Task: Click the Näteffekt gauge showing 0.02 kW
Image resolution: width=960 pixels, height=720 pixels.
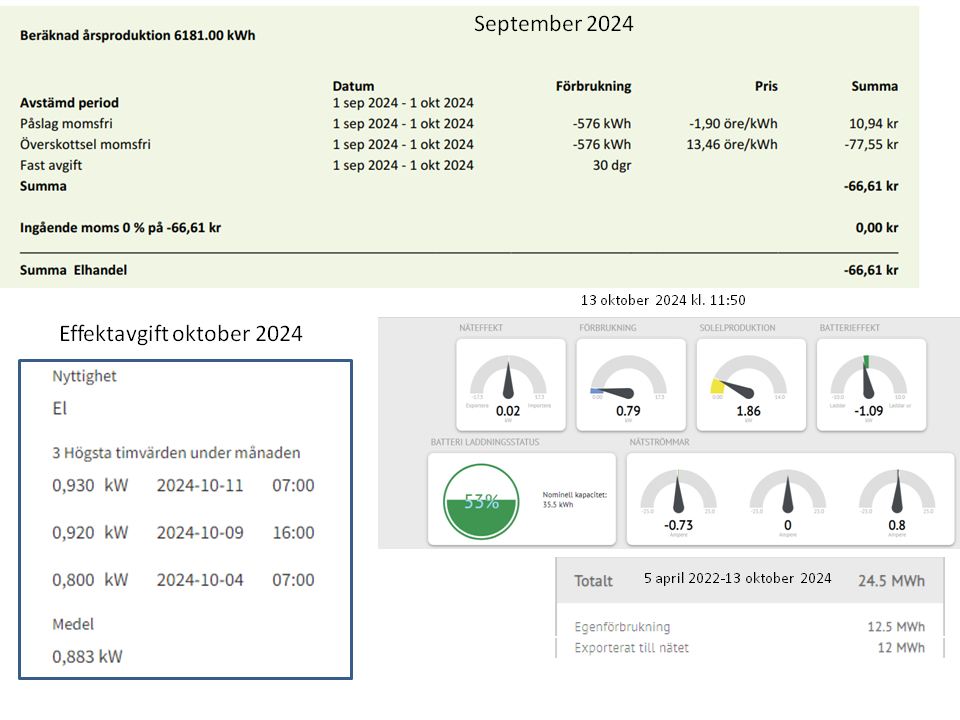Action: click(510, 385)
